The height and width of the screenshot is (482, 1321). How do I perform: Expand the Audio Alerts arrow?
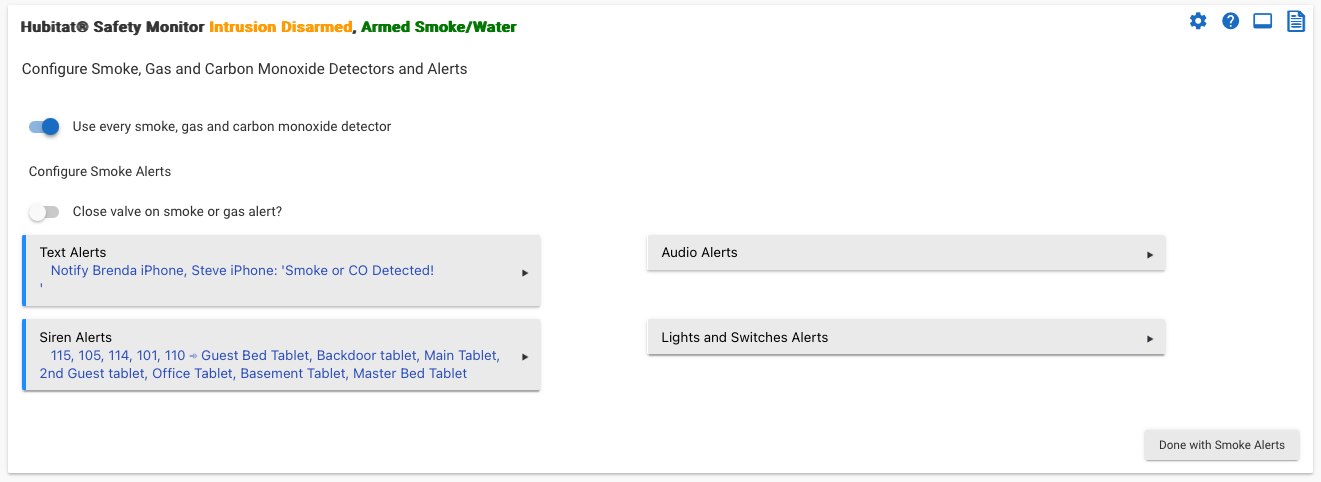(x=1150, y=255)
